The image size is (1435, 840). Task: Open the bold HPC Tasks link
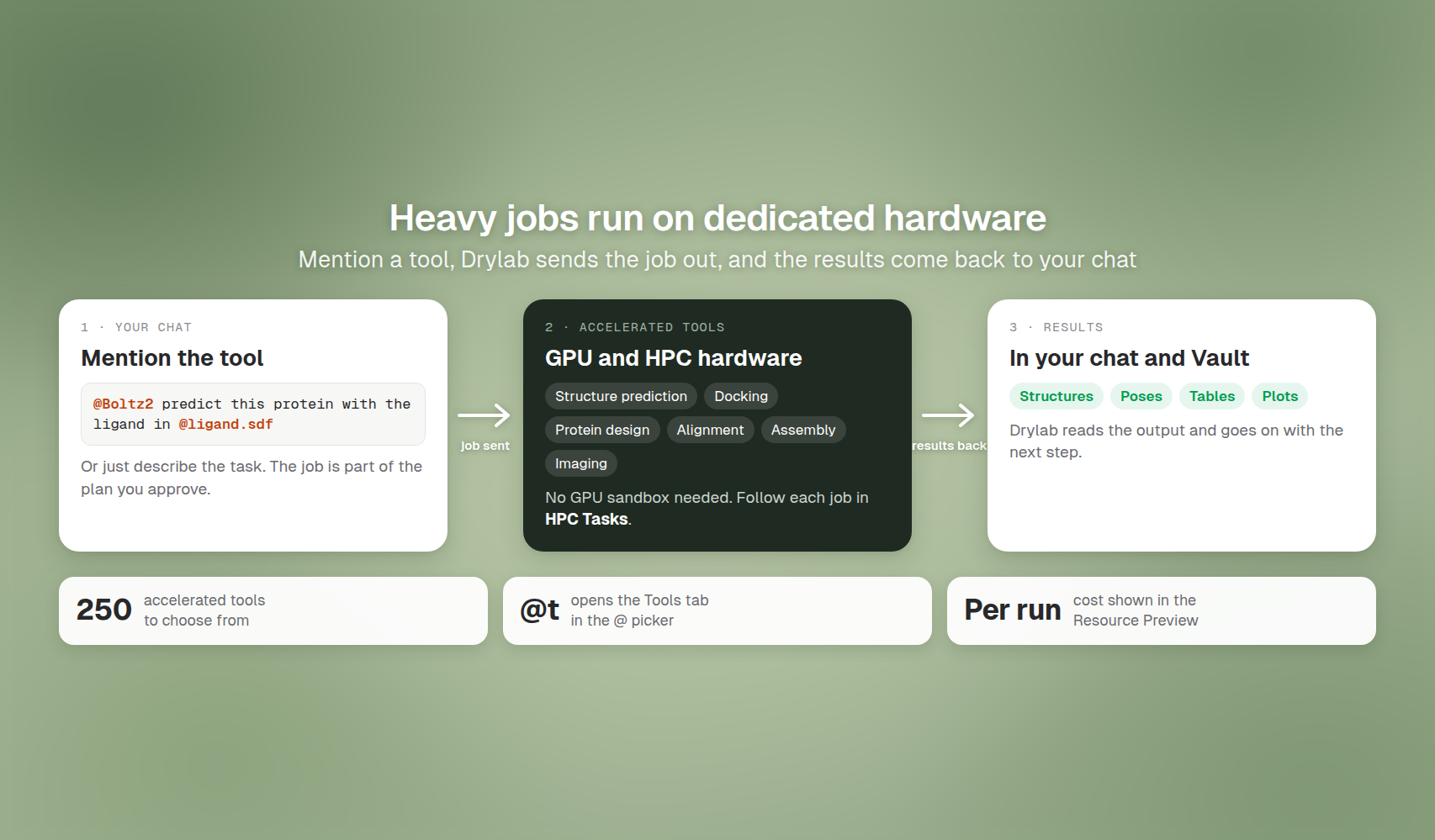pos(586,520)
